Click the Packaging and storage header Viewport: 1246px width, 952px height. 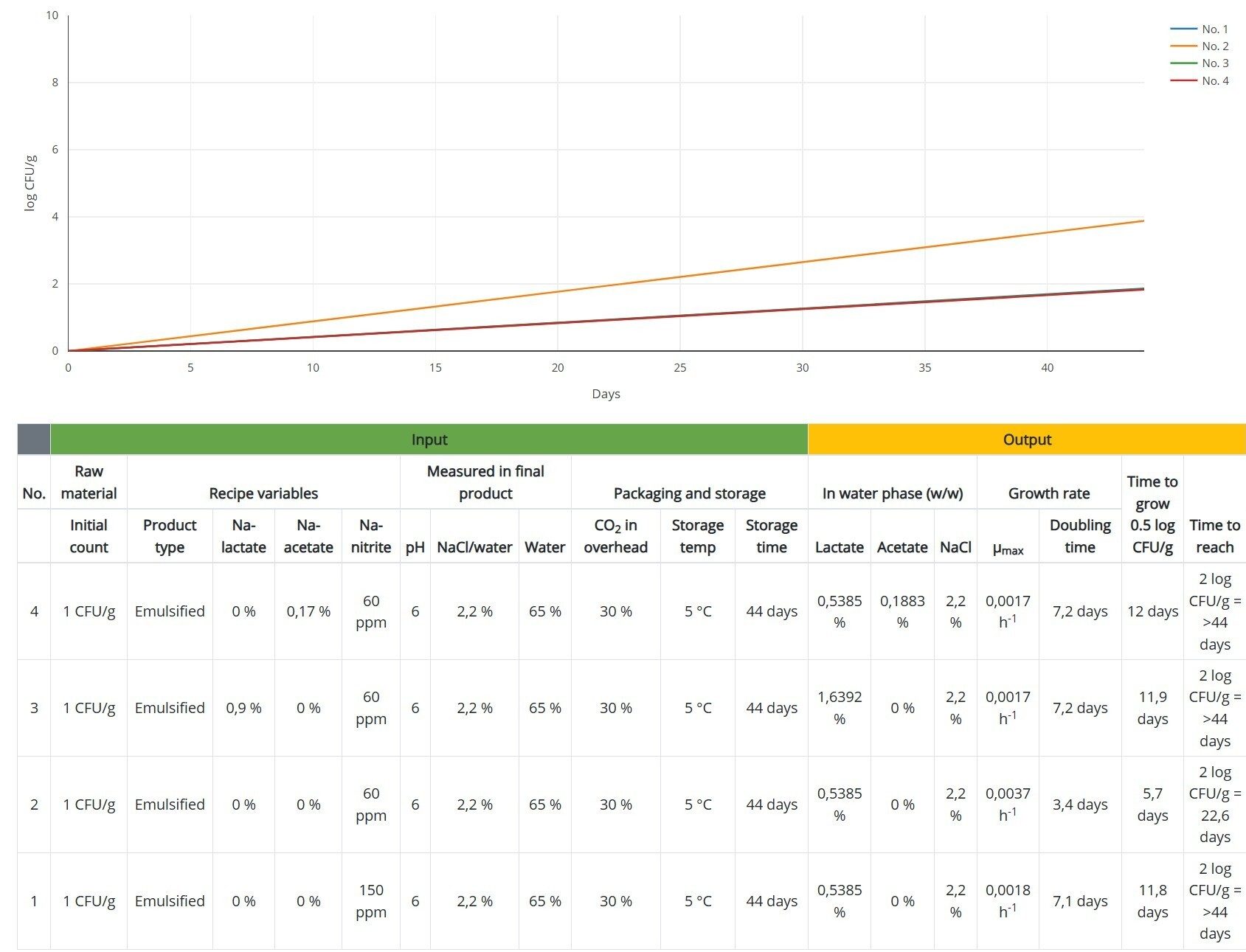point(689,493)
